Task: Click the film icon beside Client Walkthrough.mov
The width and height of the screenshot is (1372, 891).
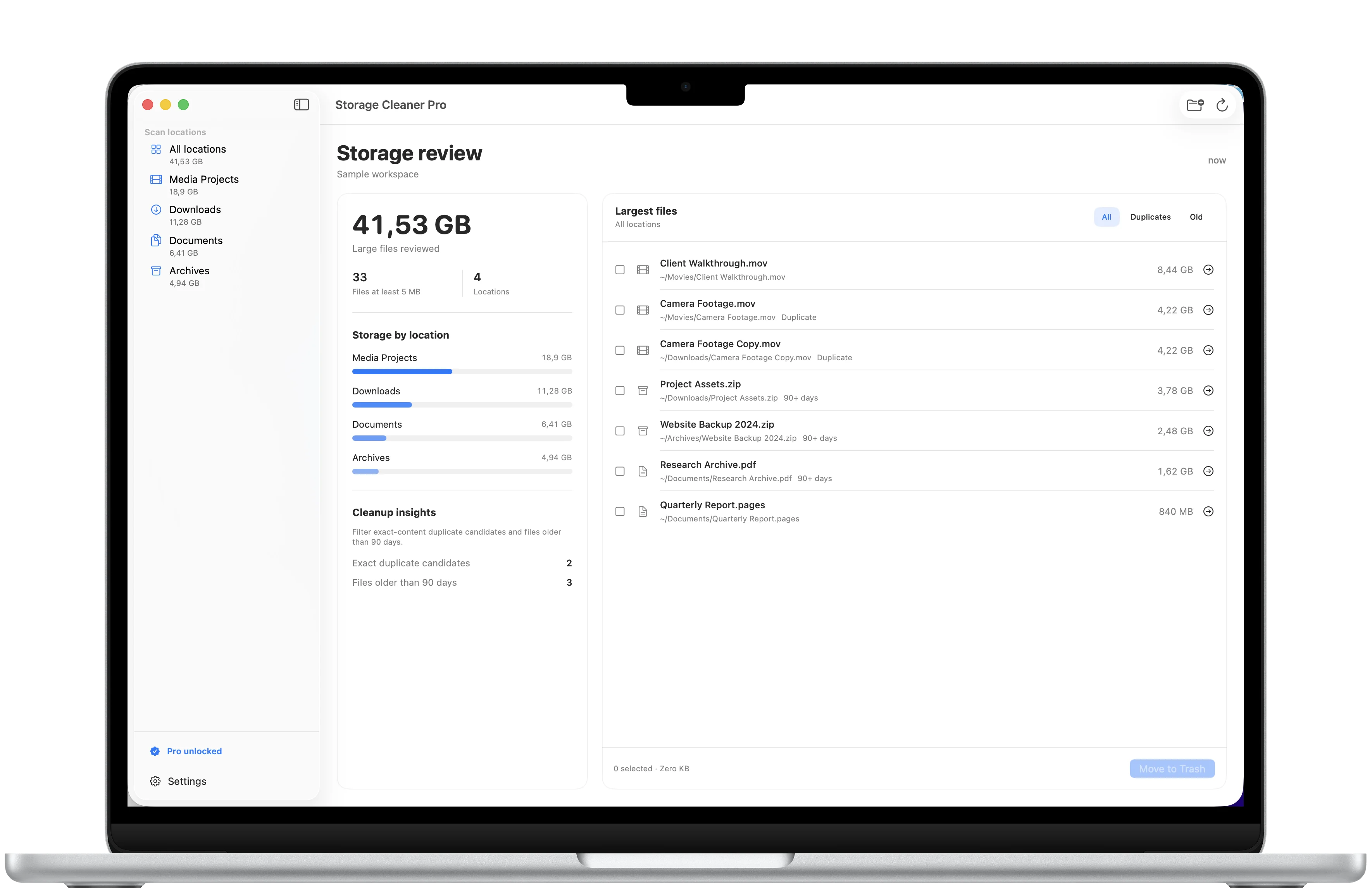Action: (643, 270)
